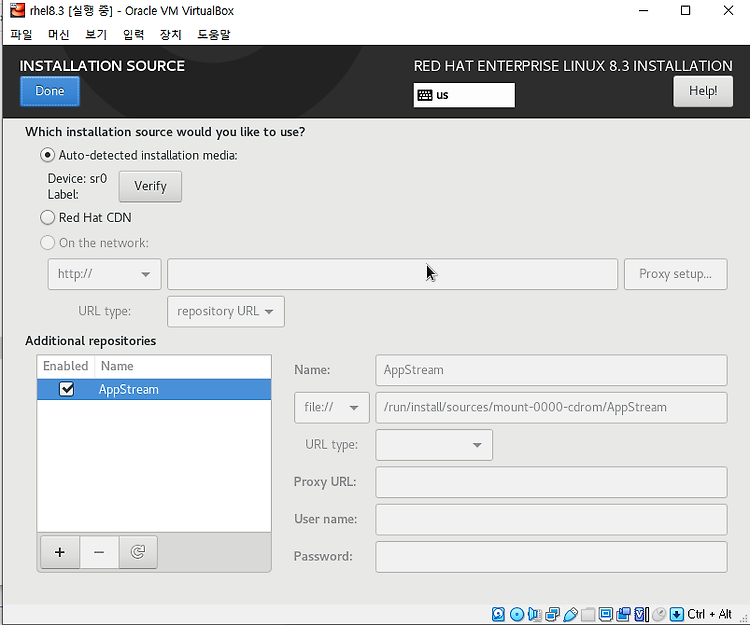Click the Device: sr0 label

77,178
